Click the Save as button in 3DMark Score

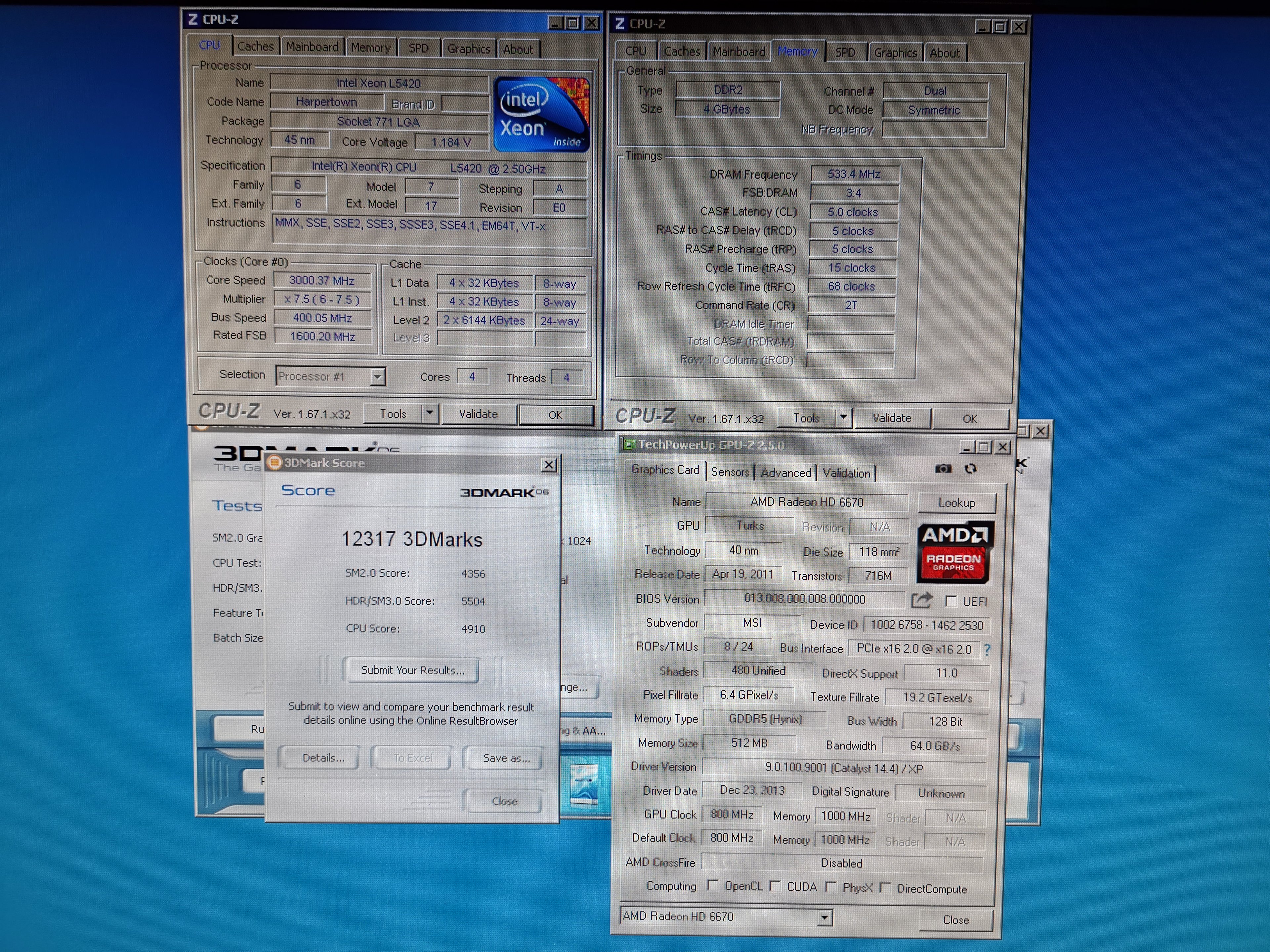pos(505,758)
